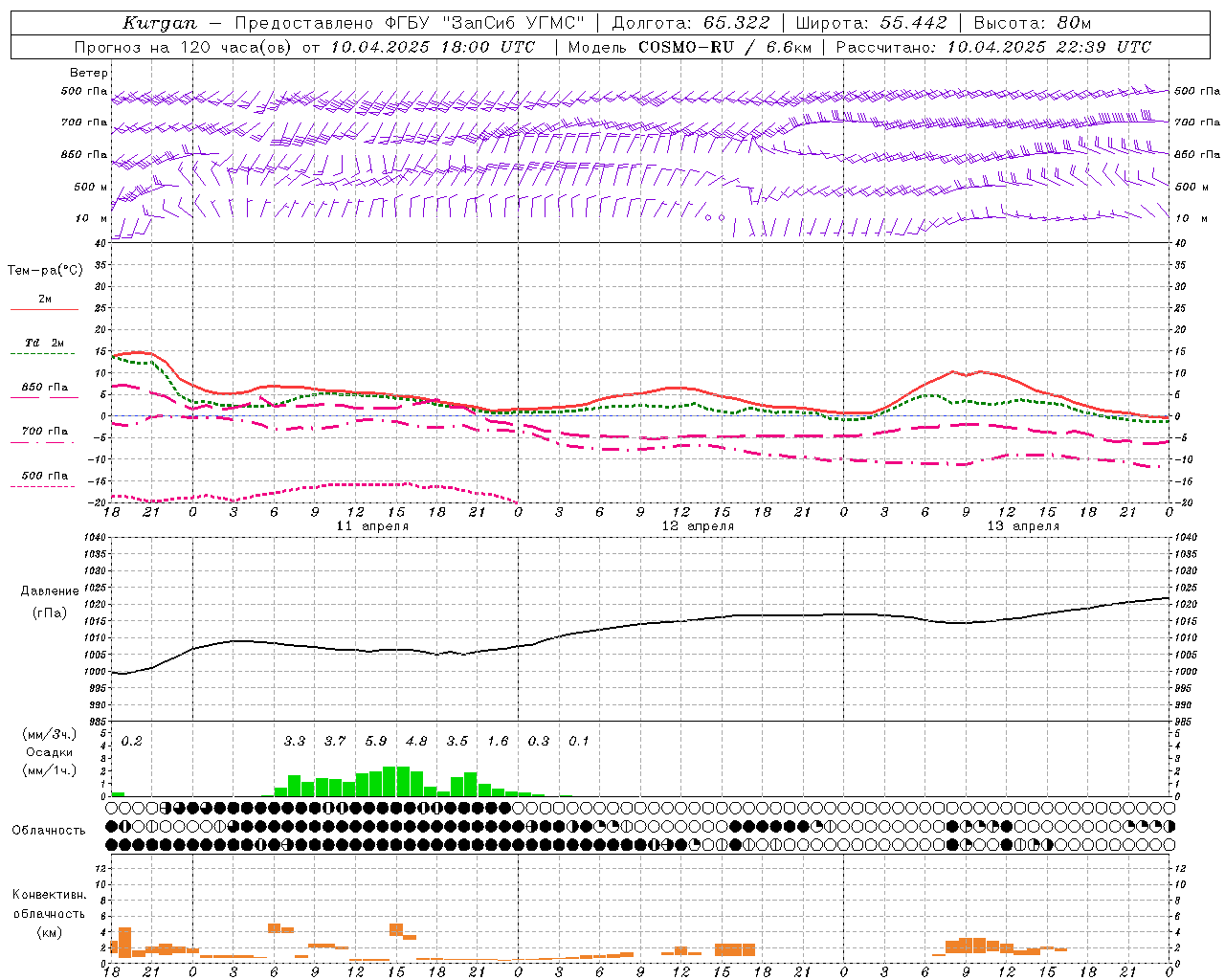1225x980 pixels.
Task: Click the '(мм/1ч.)' hourly precipitation unit label
Action: pyautogui.click(x=50, y=770)
